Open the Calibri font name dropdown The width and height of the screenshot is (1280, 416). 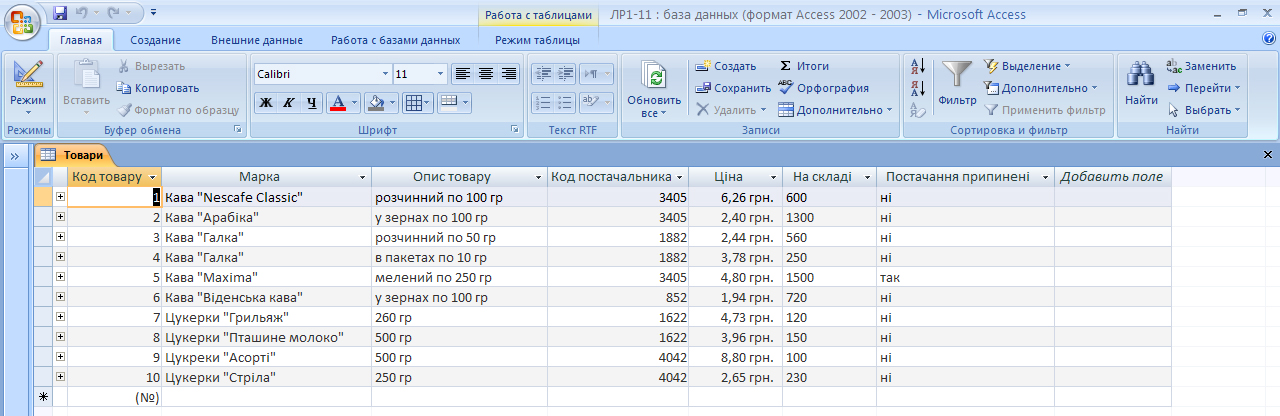click(386, 74)
